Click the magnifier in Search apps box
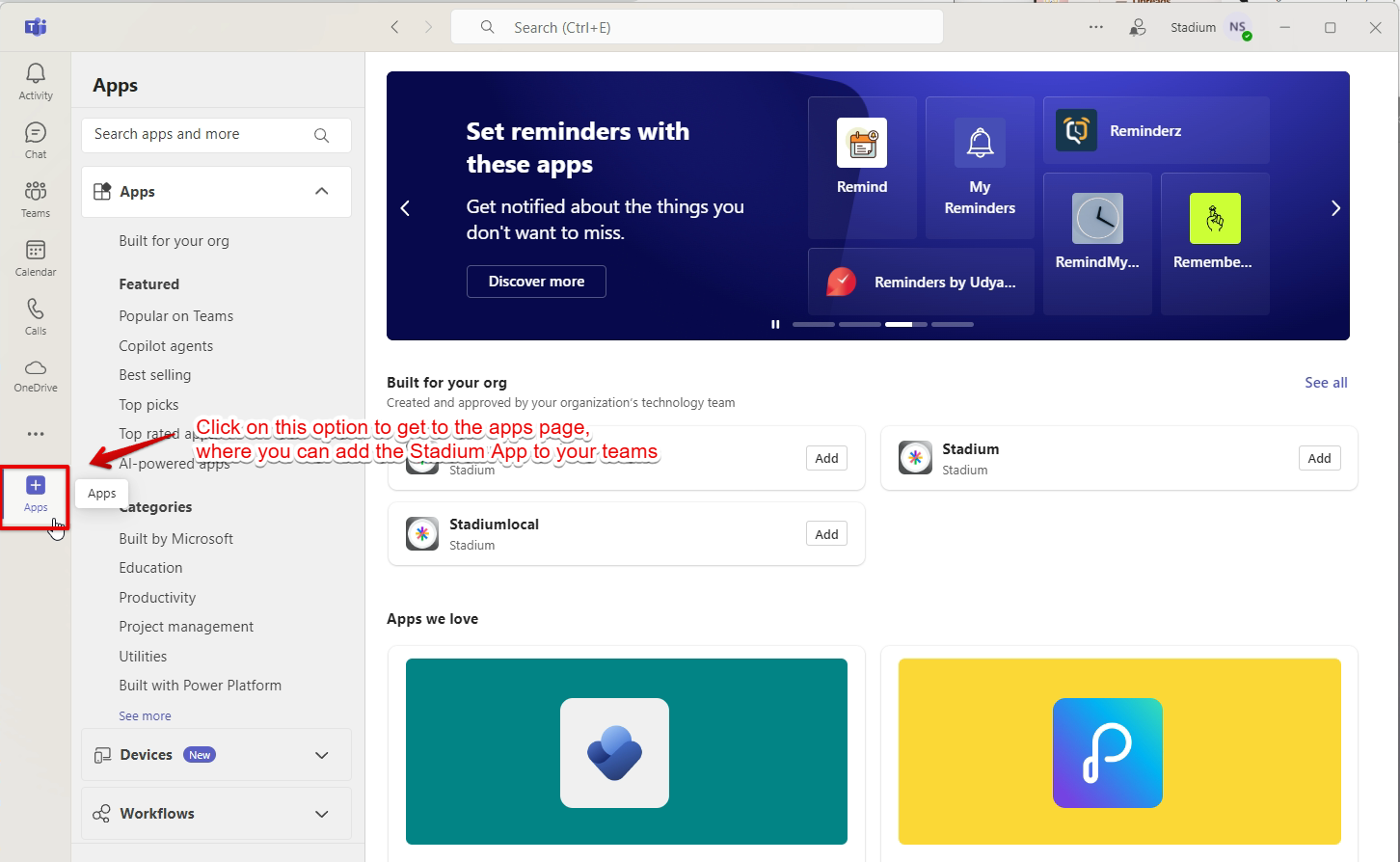This screenshot has height=862, width=1400. pyautogui.click(x=322, y=135)
